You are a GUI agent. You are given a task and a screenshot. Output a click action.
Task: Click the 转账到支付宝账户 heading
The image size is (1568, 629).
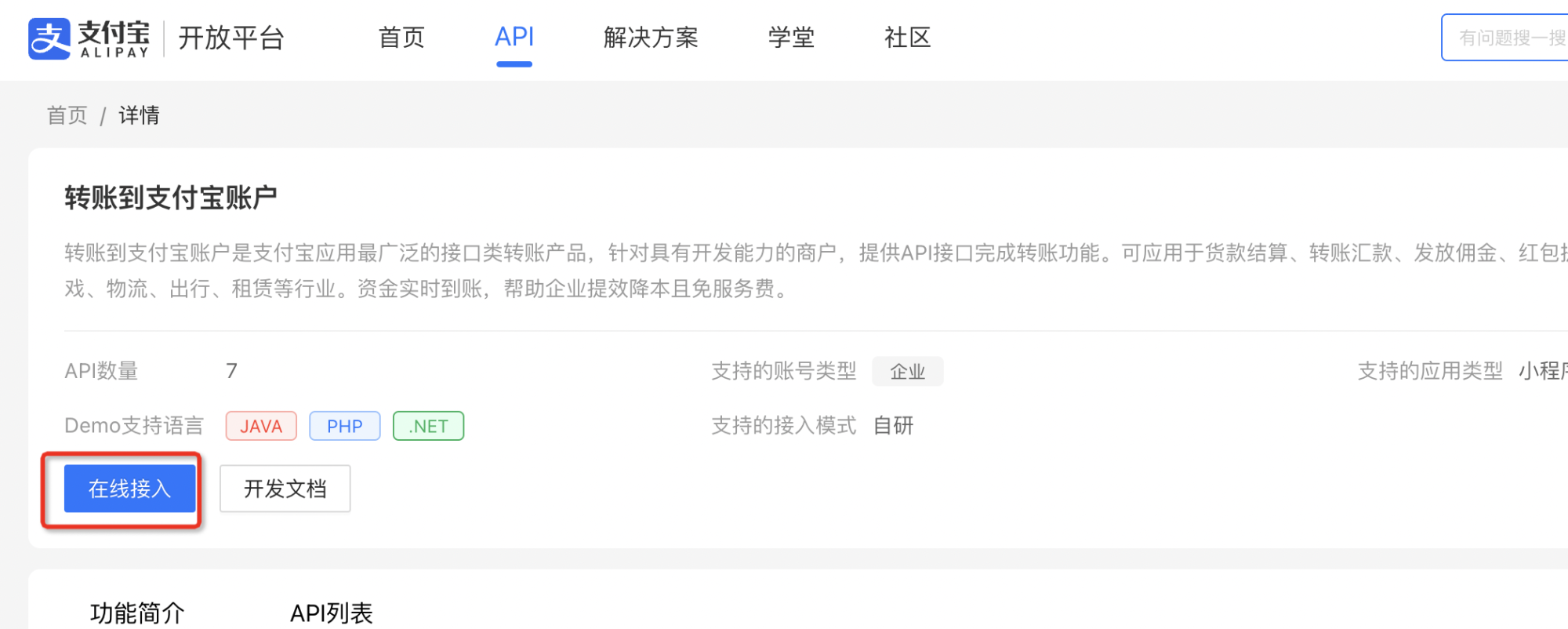[x=171, y=198]
